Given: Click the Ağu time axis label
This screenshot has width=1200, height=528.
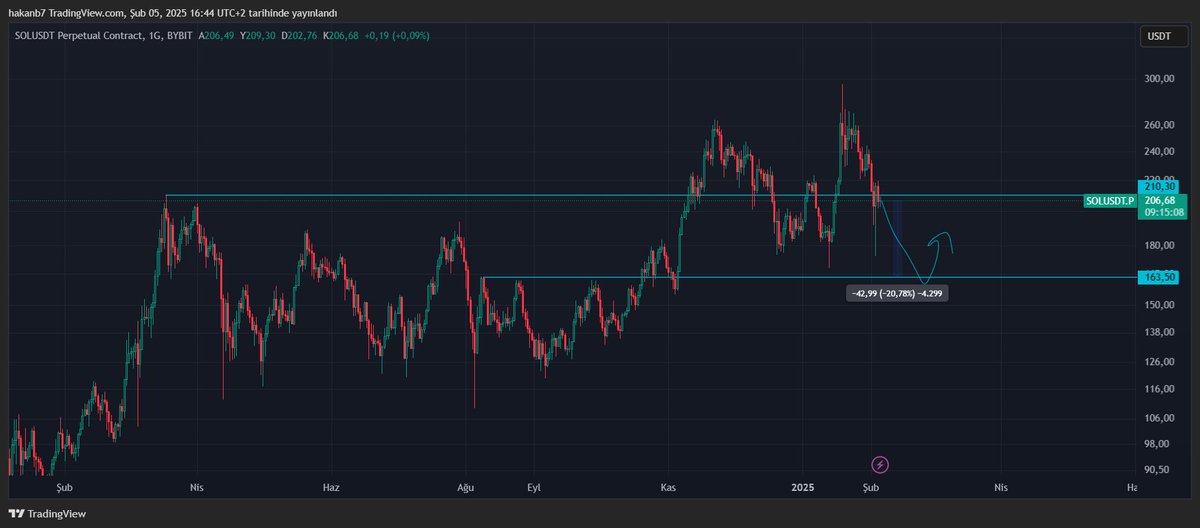Looking at the screenshot, I should [465, 487].
